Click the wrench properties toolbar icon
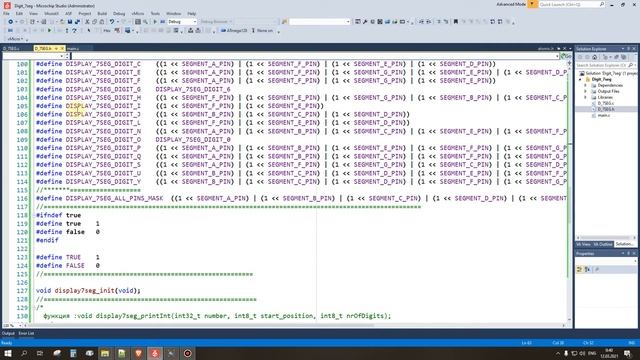 coord(365,22)
